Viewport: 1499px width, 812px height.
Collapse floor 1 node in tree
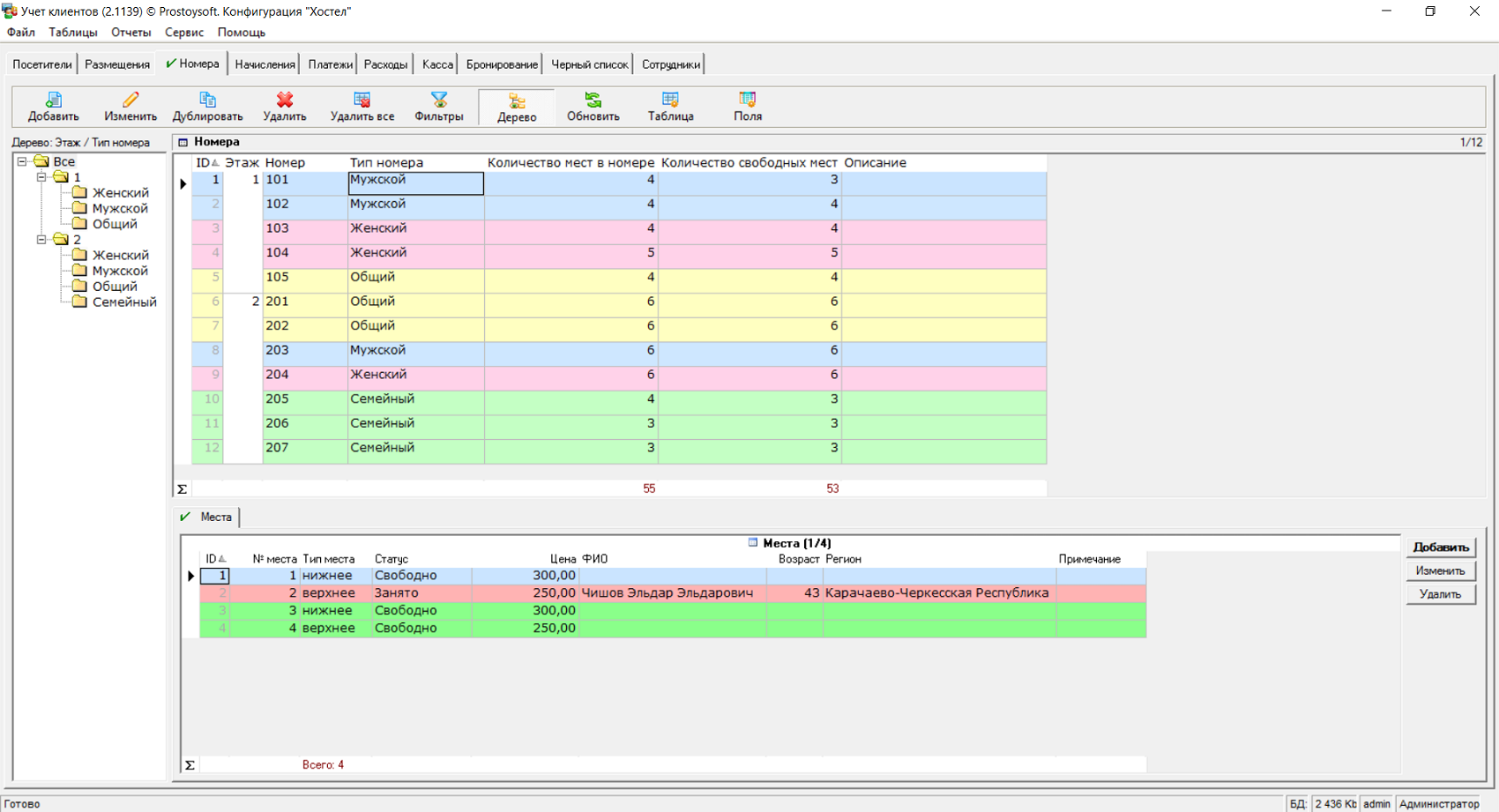point(41,177)
